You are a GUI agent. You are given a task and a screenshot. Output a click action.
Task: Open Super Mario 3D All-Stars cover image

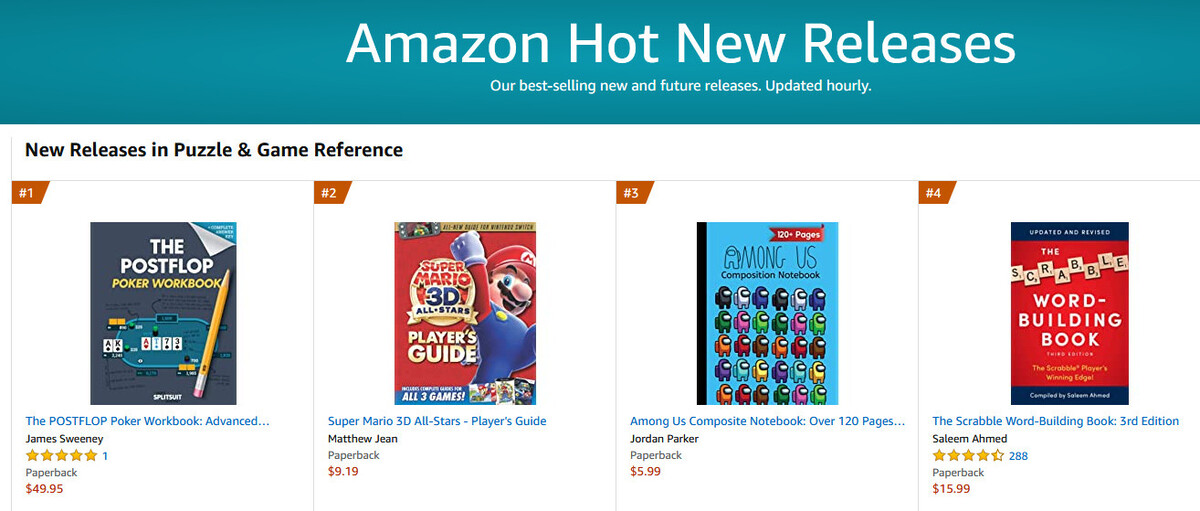pyautogui.click(x=465, y=313)
